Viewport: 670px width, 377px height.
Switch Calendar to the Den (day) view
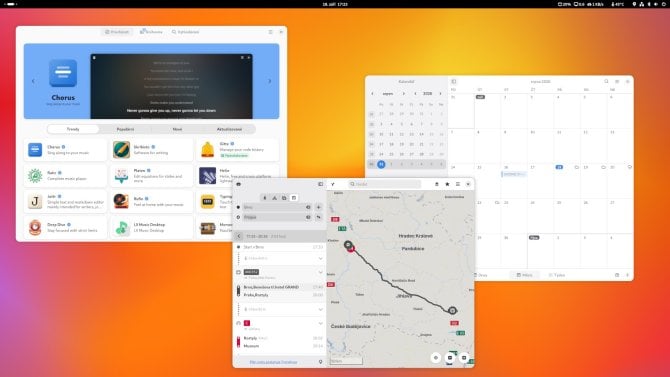point(481,275)
